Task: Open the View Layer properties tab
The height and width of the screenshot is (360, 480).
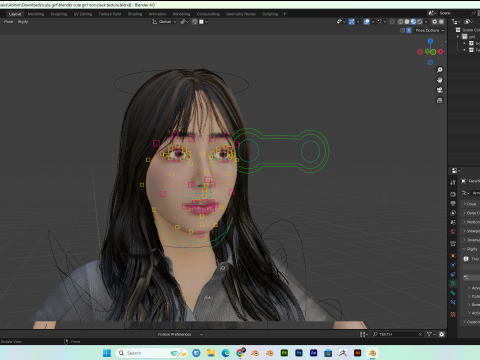Action: 453,213
